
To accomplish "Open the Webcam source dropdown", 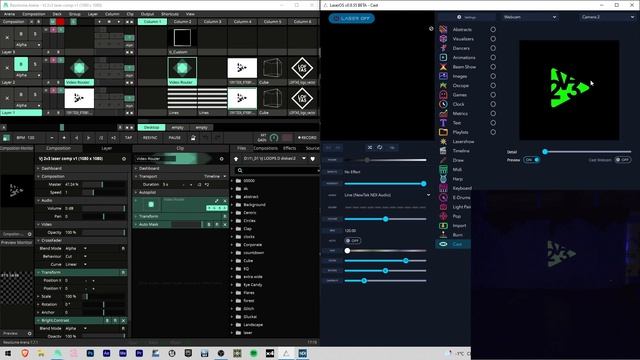I will pyautogui.click(x=529, y=17).
